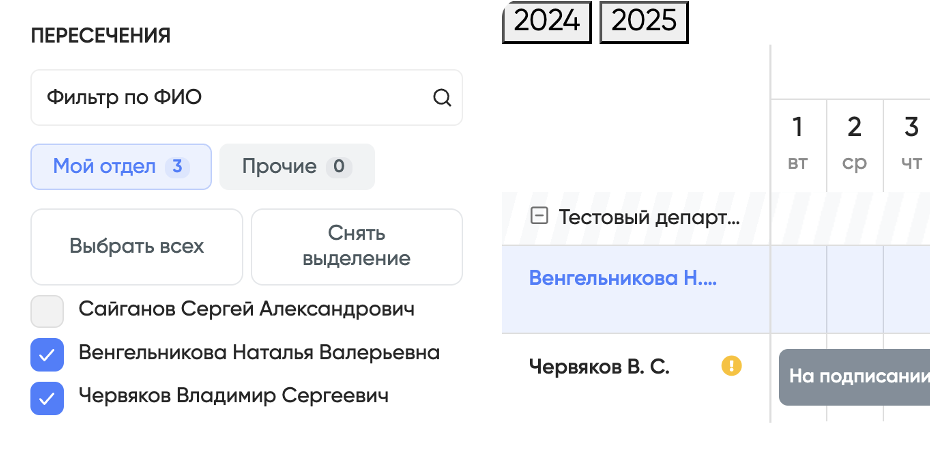This screenshot has width=930, height=458.
Task: Click the На подписании status bar
Action: pyautogui.click(x=853, y=377)
